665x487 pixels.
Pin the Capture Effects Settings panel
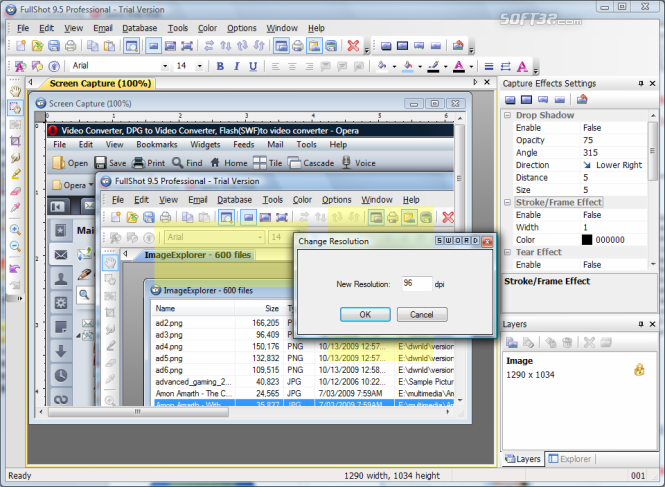tap(640, 84)
